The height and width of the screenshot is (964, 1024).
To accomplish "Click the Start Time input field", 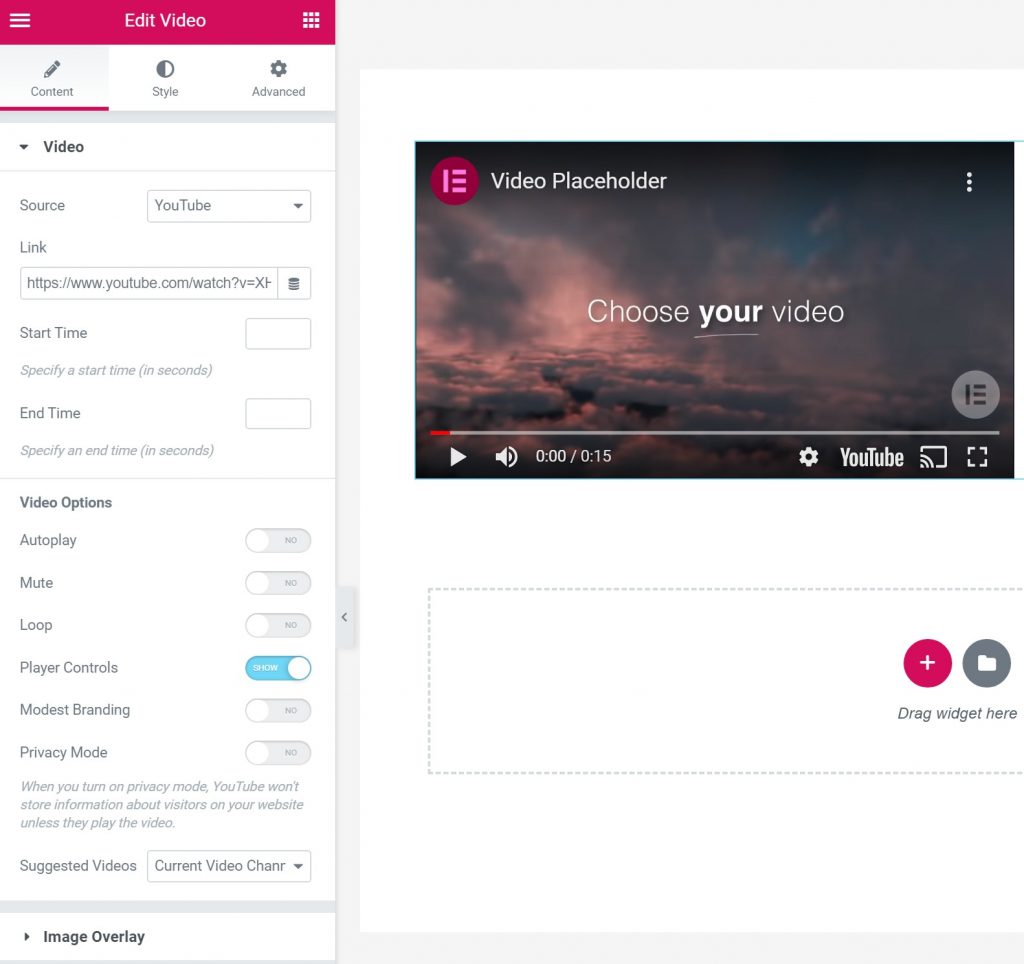I will 278,334.
